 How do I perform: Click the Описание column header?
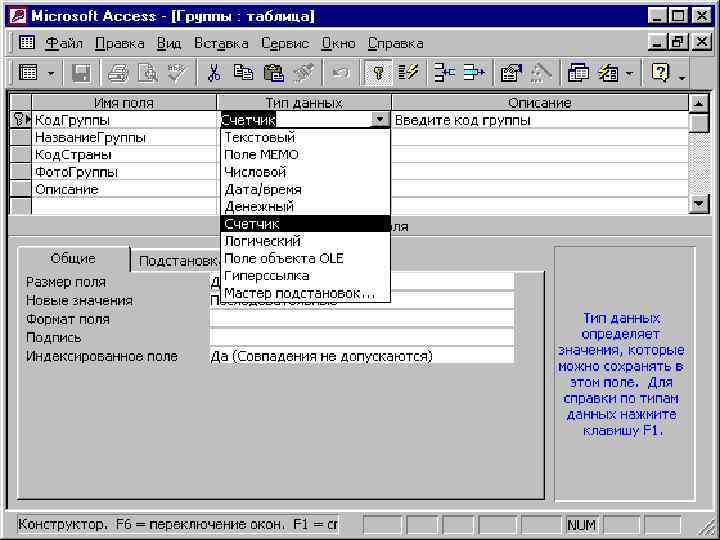tap(540, 102)
